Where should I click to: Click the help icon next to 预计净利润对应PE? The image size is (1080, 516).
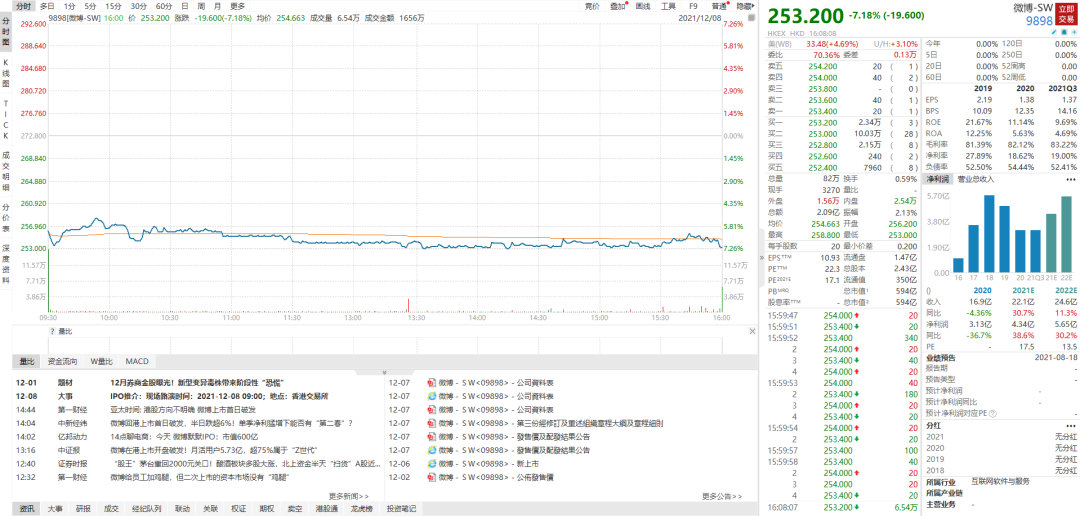click(993, 413)
